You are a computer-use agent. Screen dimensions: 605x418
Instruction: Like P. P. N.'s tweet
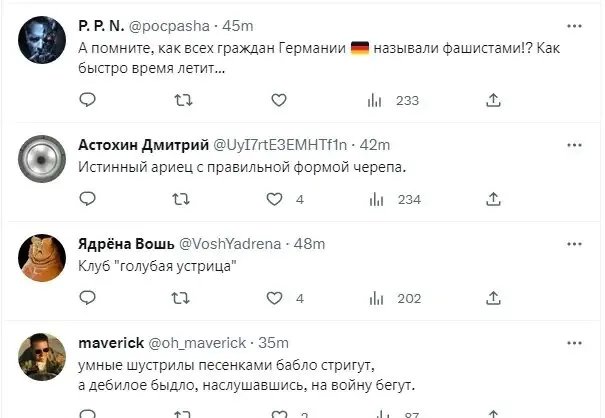coord(277,100)
